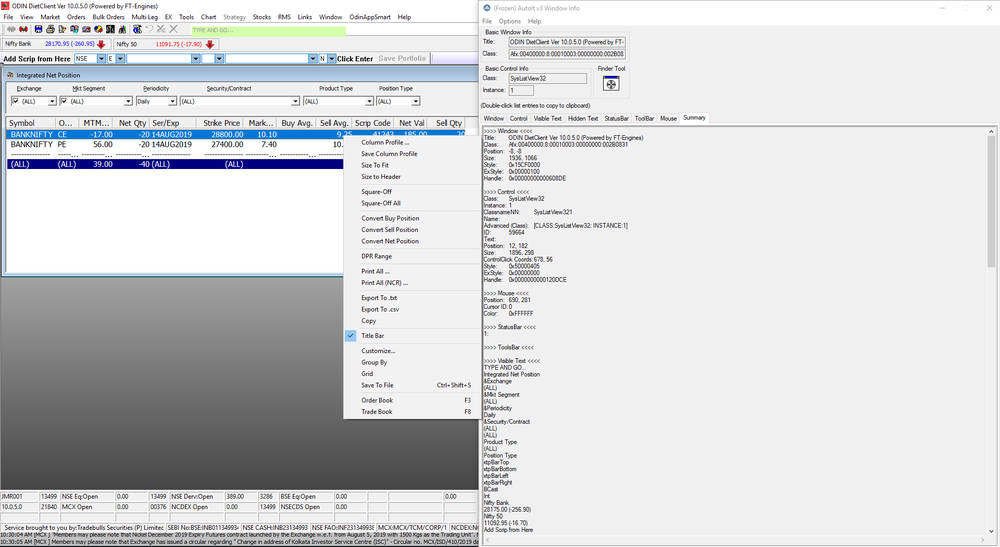Screen dimensions: 1000x547
Task: Click the scroll down arrow in AutoIt summary
Action: tap(991, 530)
